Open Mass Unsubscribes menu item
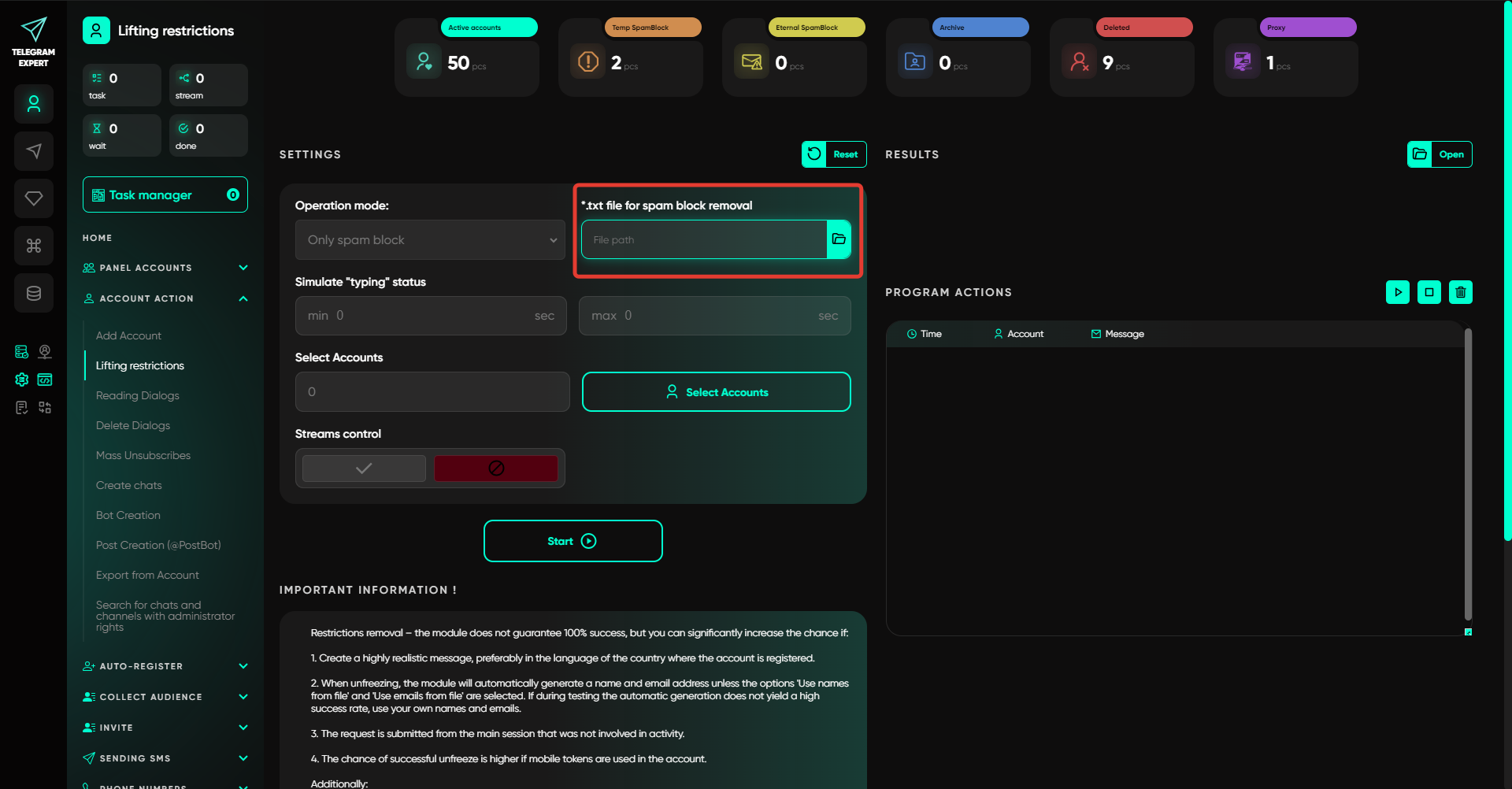1512x789 pixels. tap(143, 455)
